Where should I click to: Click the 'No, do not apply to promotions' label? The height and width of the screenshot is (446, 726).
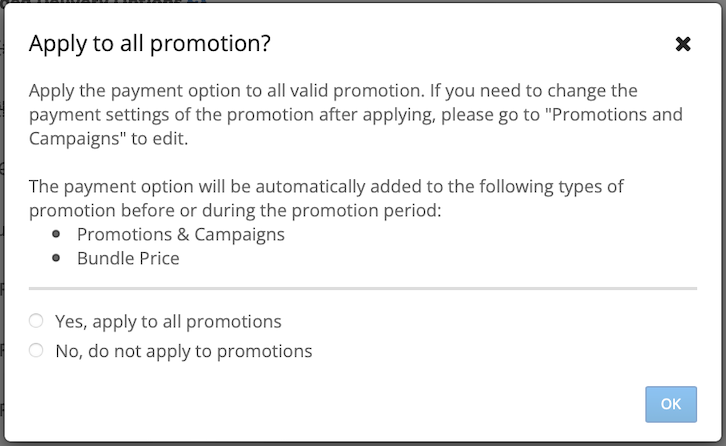point(184,351)
